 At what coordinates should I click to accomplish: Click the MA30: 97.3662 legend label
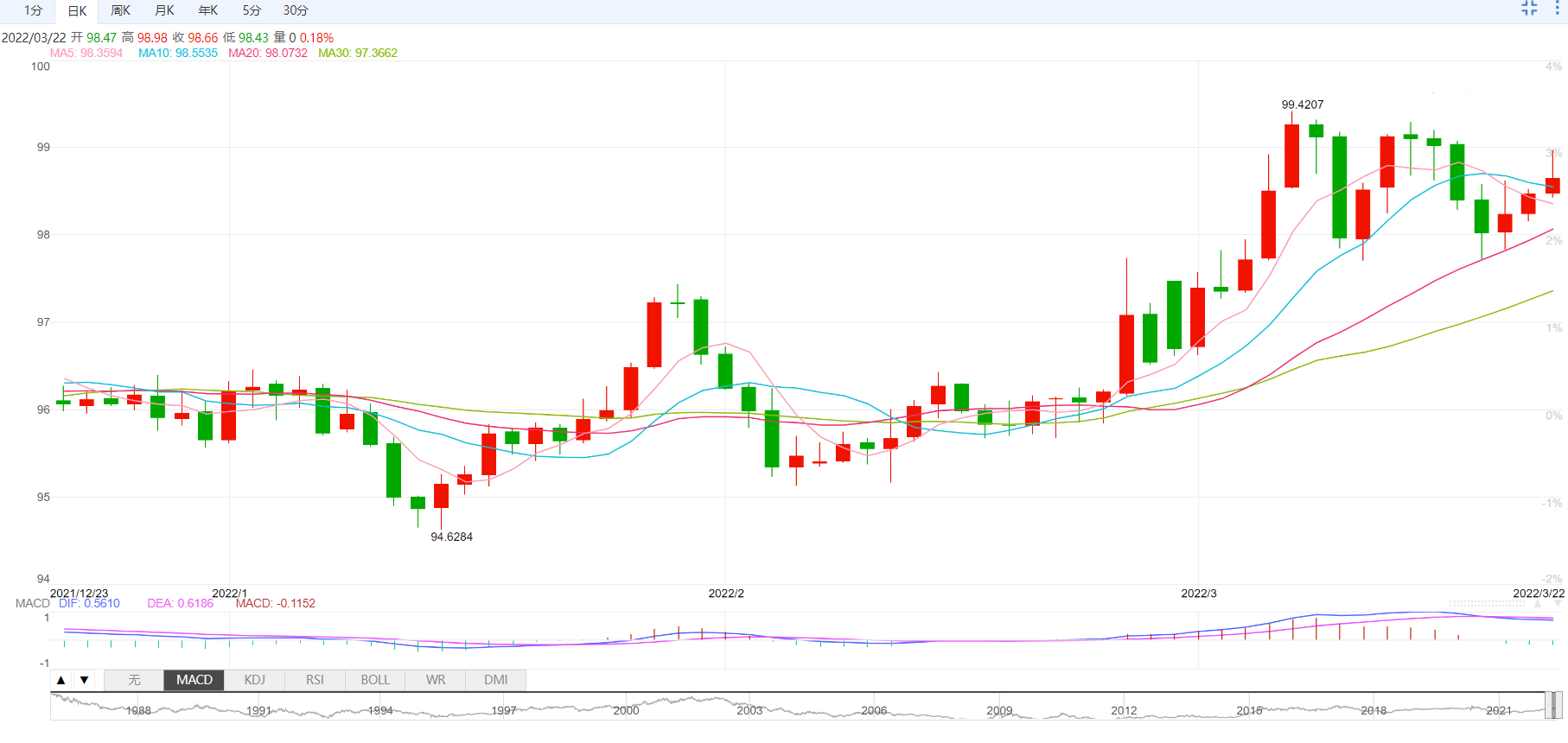pos(358,53)
